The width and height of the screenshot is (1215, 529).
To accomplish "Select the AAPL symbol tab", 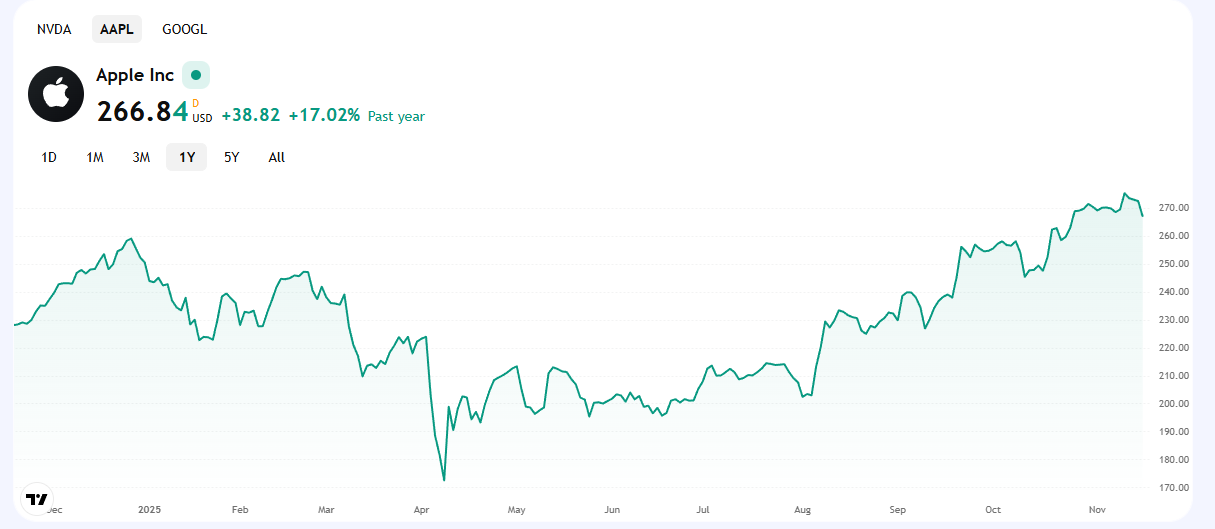I will click(x=117, y=29).
